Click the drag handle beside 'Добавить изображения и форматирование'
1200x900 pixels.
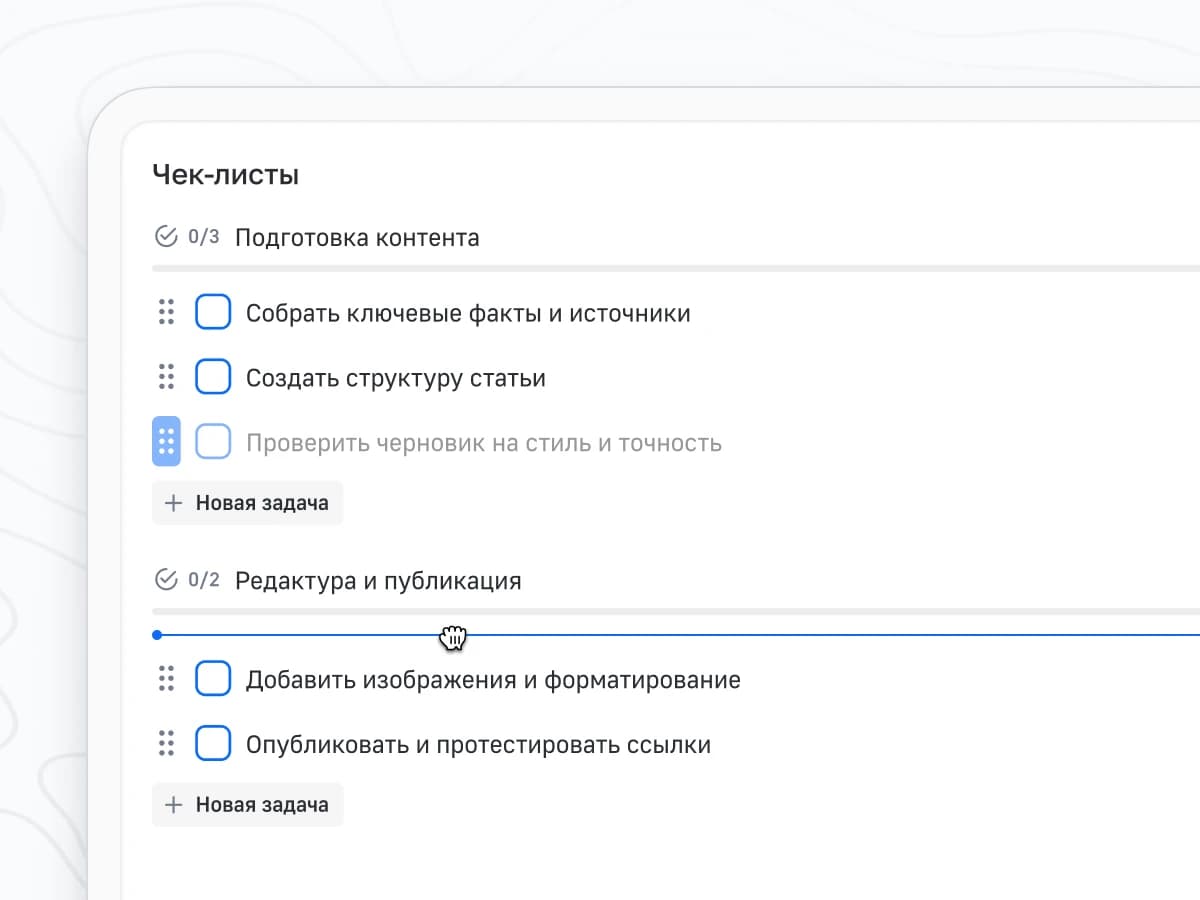pyautogui.click(x=167, y=679)
